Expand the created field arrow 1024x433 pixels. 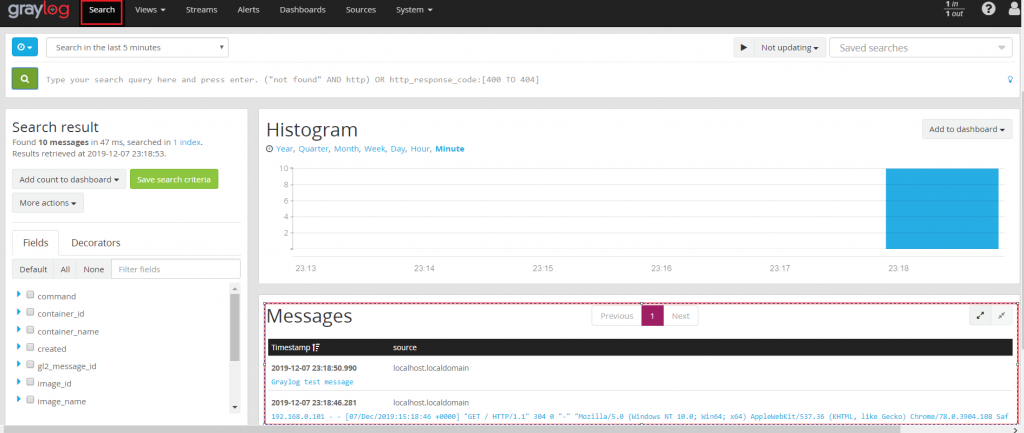coord(19,347)
